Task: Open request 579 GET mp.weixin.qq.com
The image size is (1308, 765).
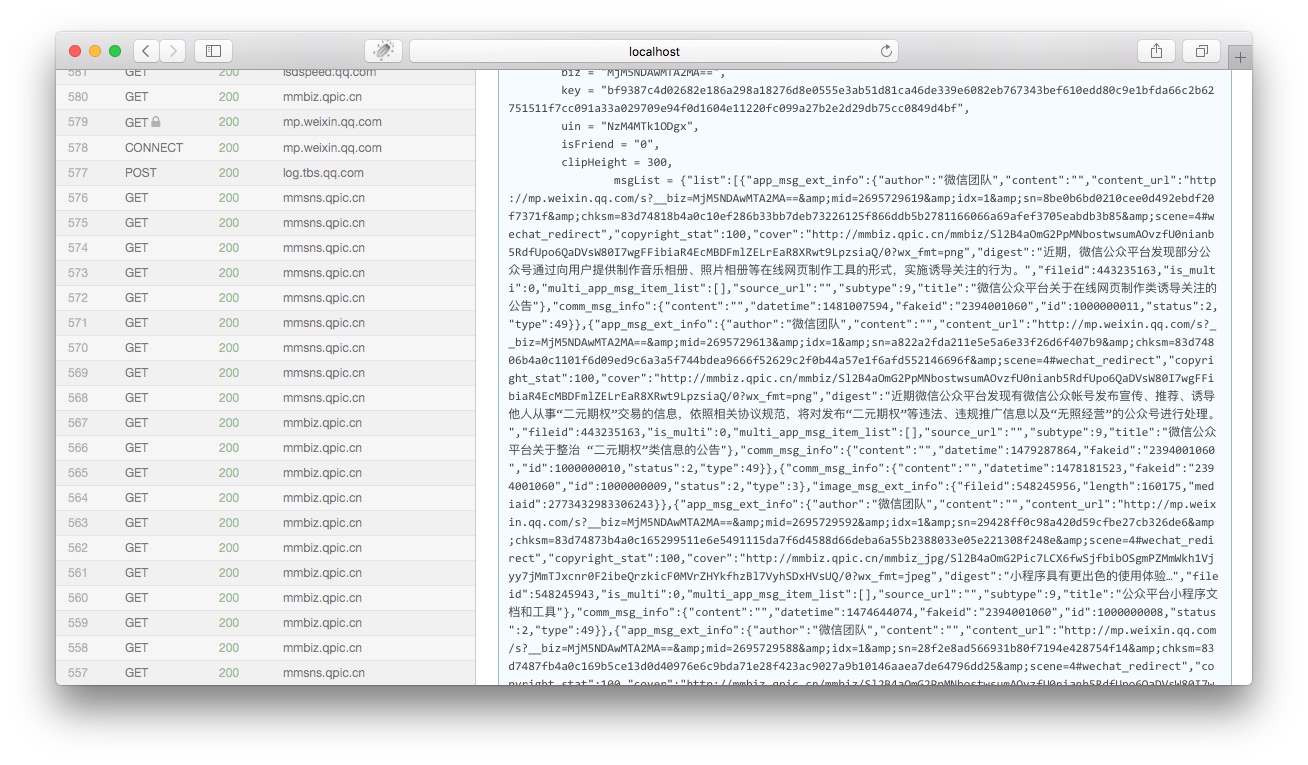Action: 331,122
